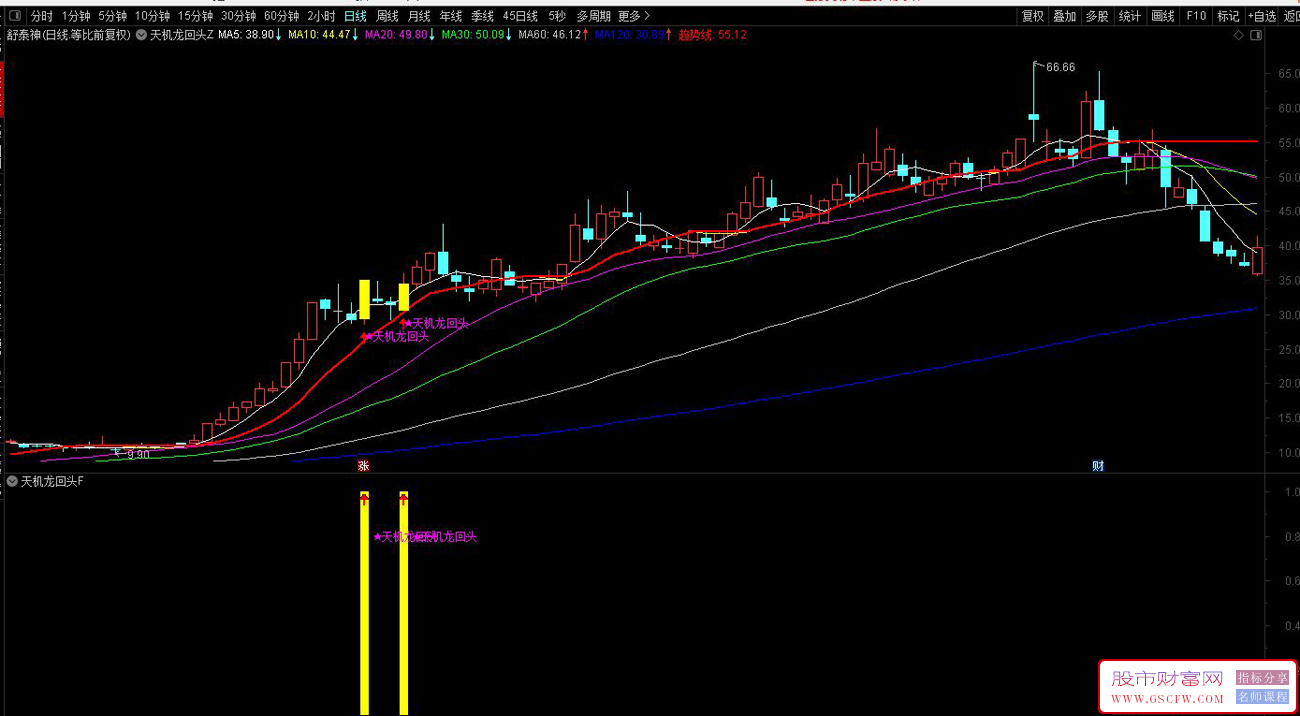Viewport: 1300px width, 716px height.
Task: Select the 5秒 period
Action: click(557, 16)
